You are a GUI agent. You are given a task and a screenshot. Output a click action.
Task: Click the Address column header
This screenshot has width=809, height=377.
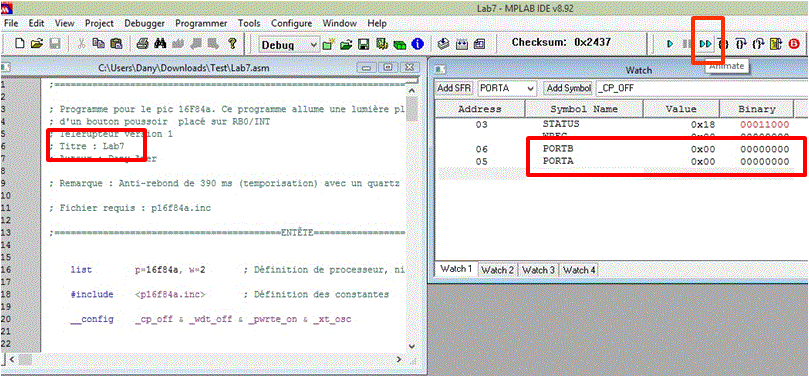[x=480, y=109]
